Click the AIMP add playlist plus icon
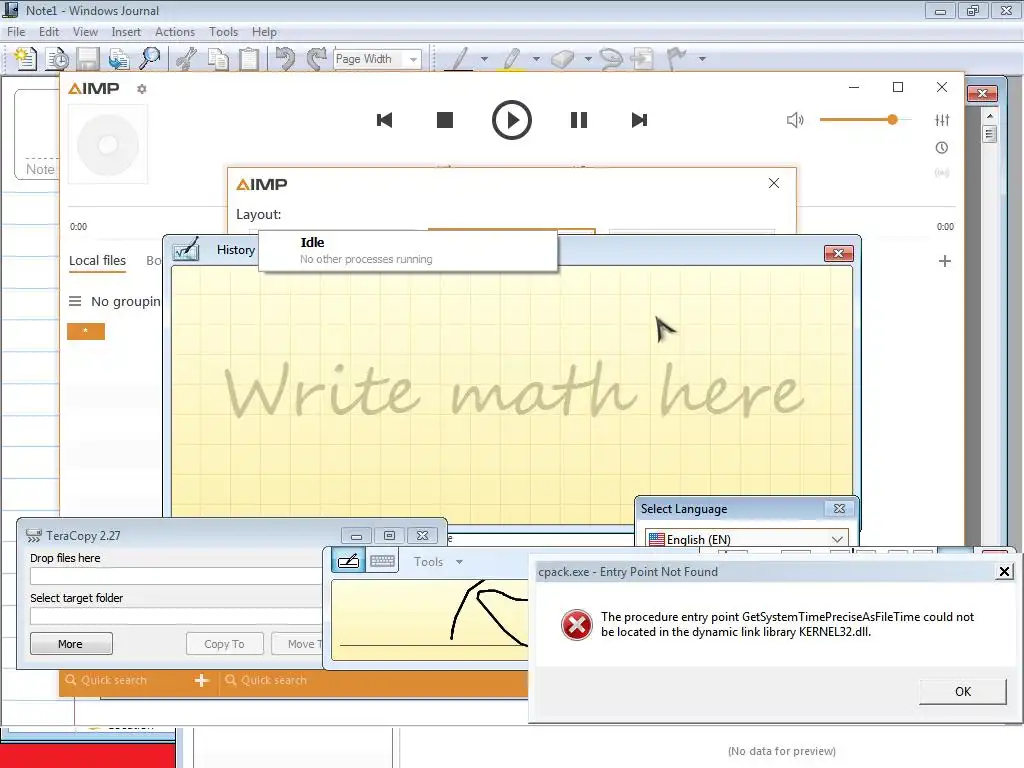The height and width of the screenshot is (768, 1024). tap(944, 261)
